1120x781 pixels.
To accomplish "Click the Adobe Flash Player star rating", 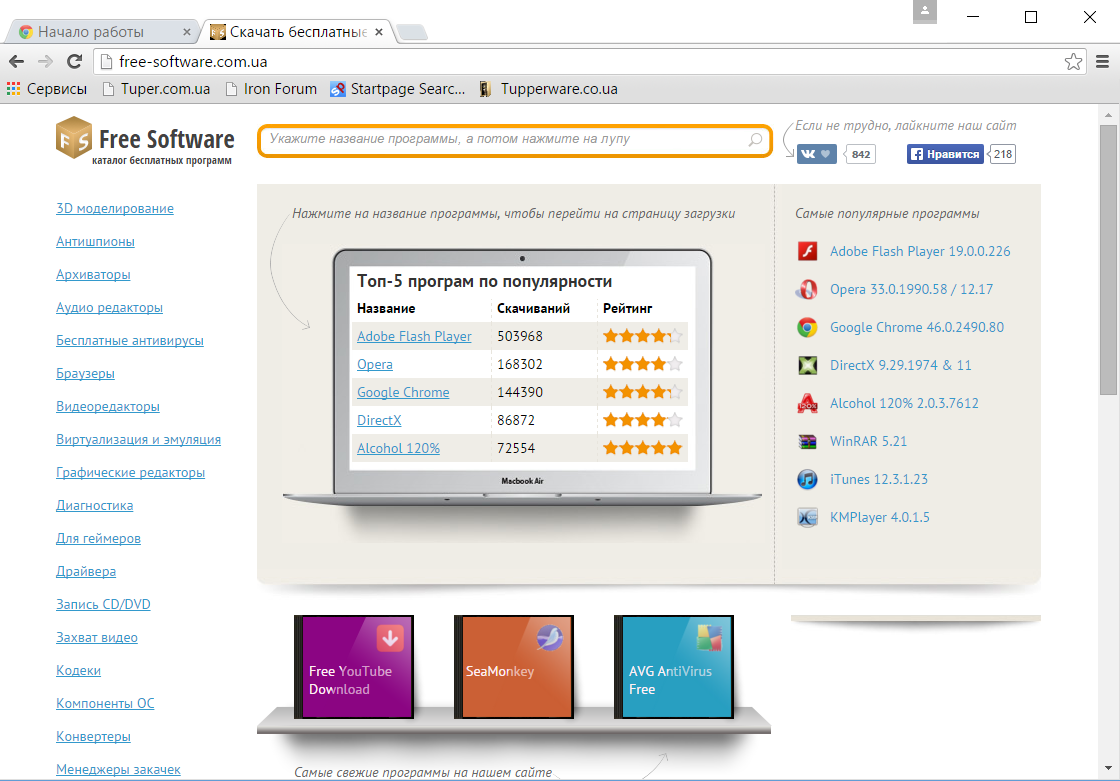I will 643,336.
